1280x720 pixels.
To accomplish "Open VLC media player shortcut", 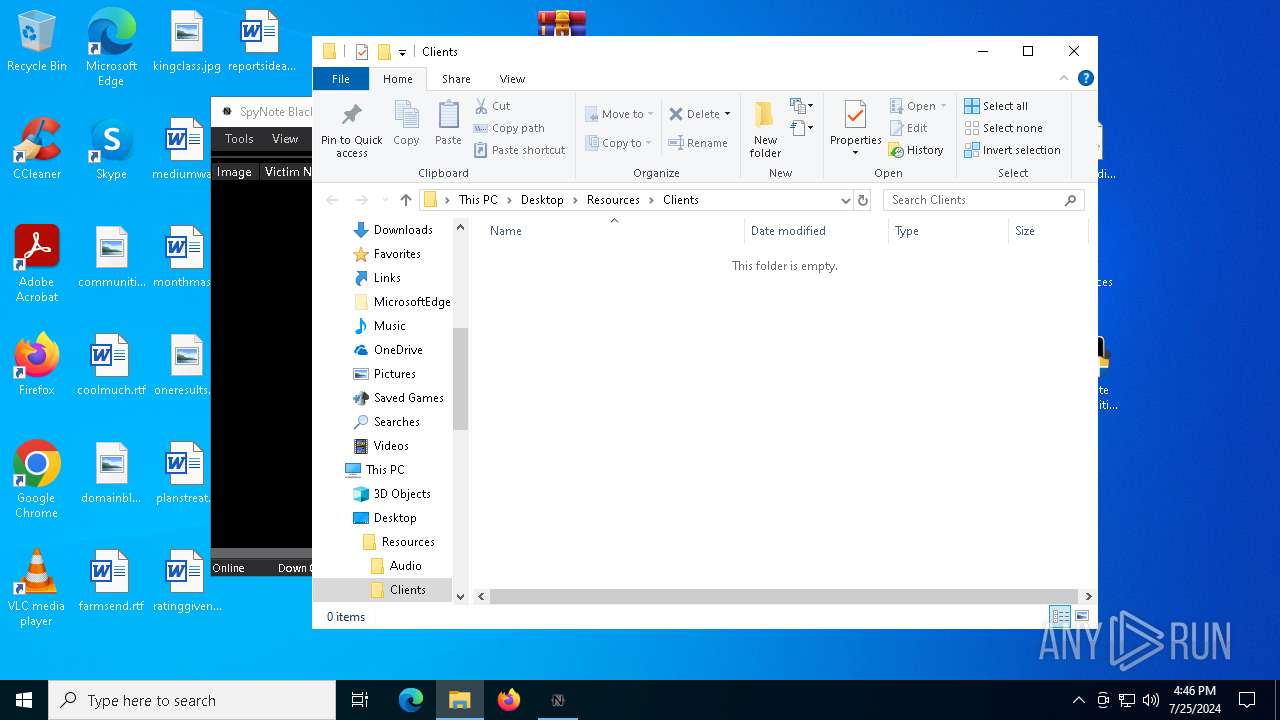I will 36,588.
